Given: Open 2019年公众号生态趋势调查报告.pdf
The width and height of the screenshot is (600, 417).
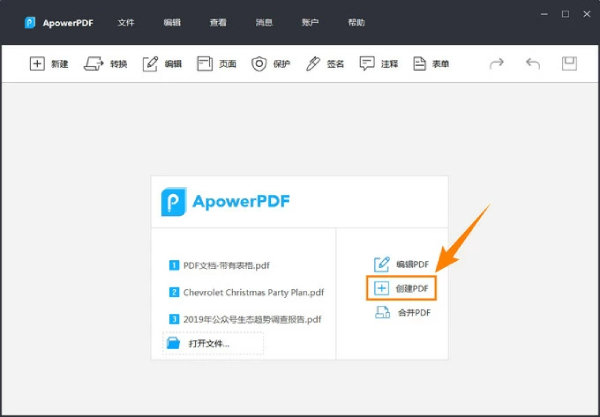Looking at the screenshot, I should pyautogui.click(x=252, y=319).
